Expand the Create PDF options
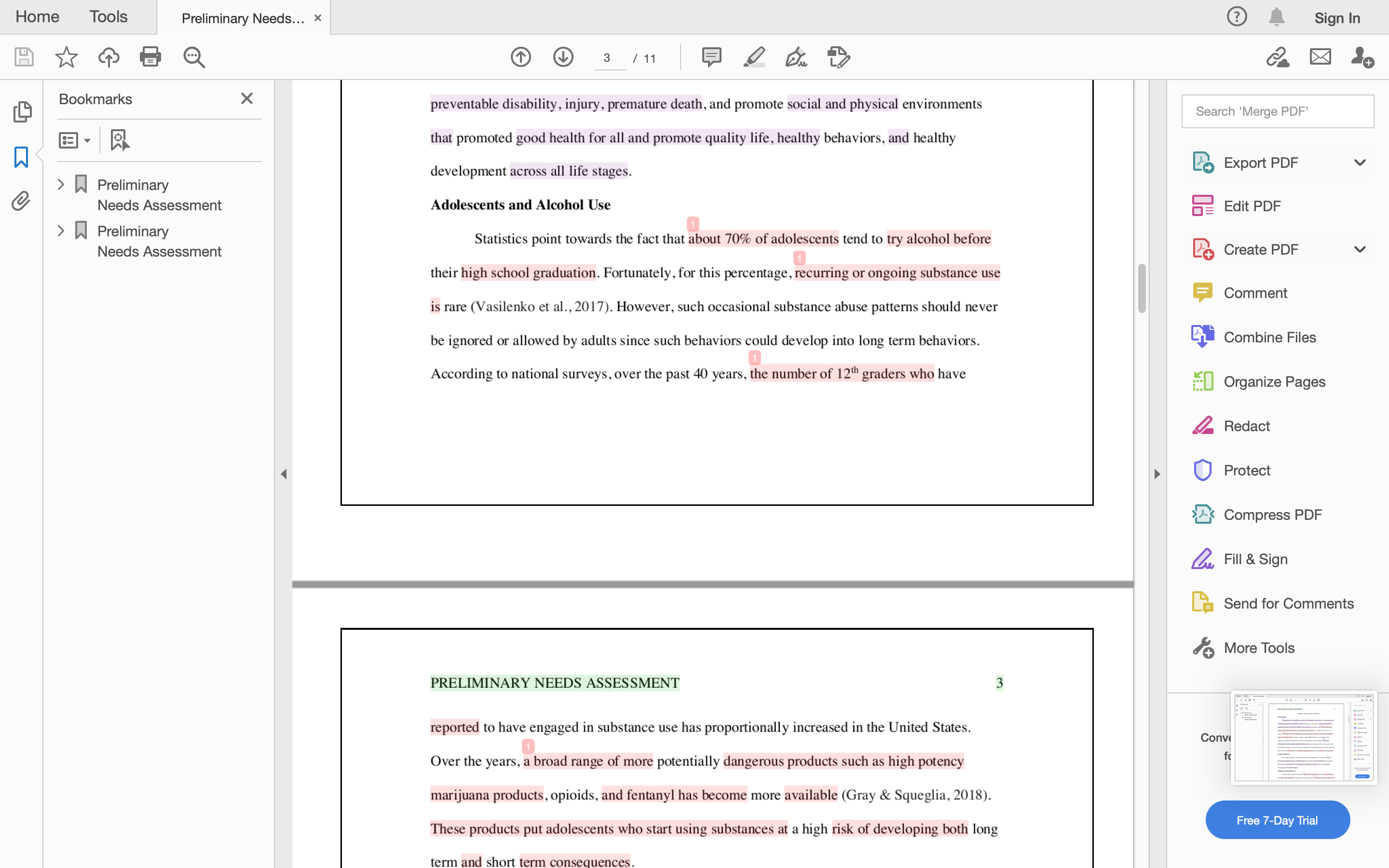The image size is (1389, 868). point(1360,250)
